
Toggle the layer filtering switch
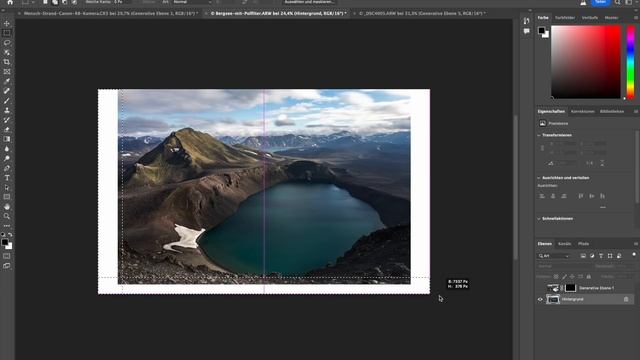click(x=634, y=255)
